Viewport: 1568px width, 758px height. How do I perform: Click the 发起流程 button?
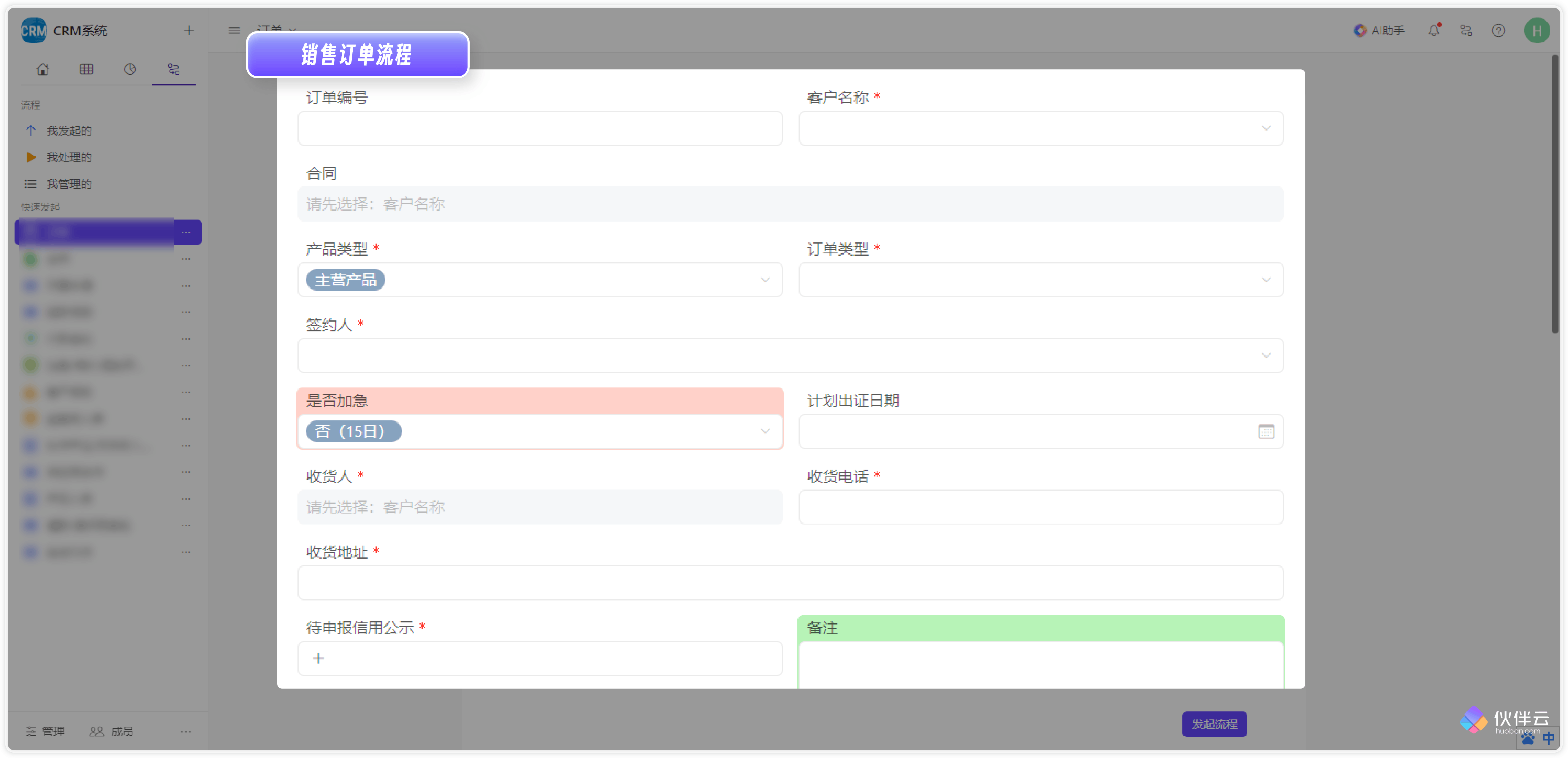[1214, 724]
